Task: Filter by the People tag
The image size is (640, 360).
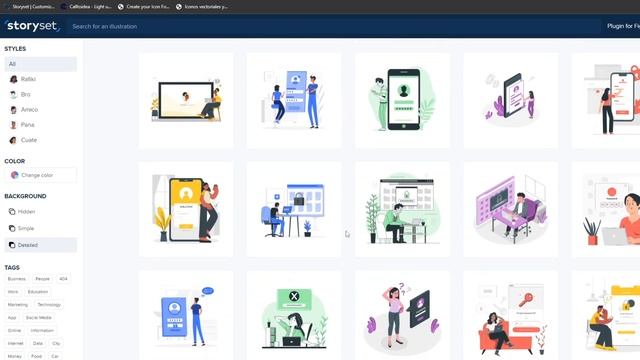Action: point(42,279)
